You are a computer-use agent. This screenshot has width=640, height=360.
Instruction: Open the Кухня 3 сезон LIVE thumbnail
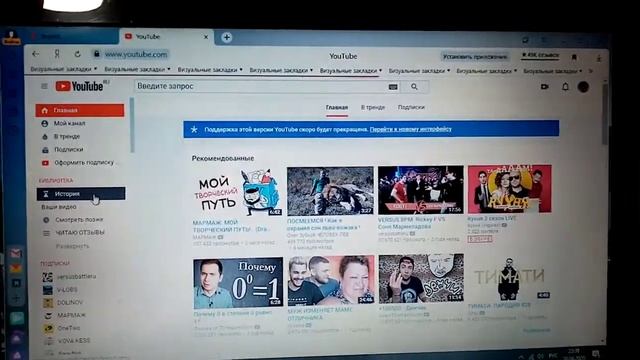coord(510,189)
